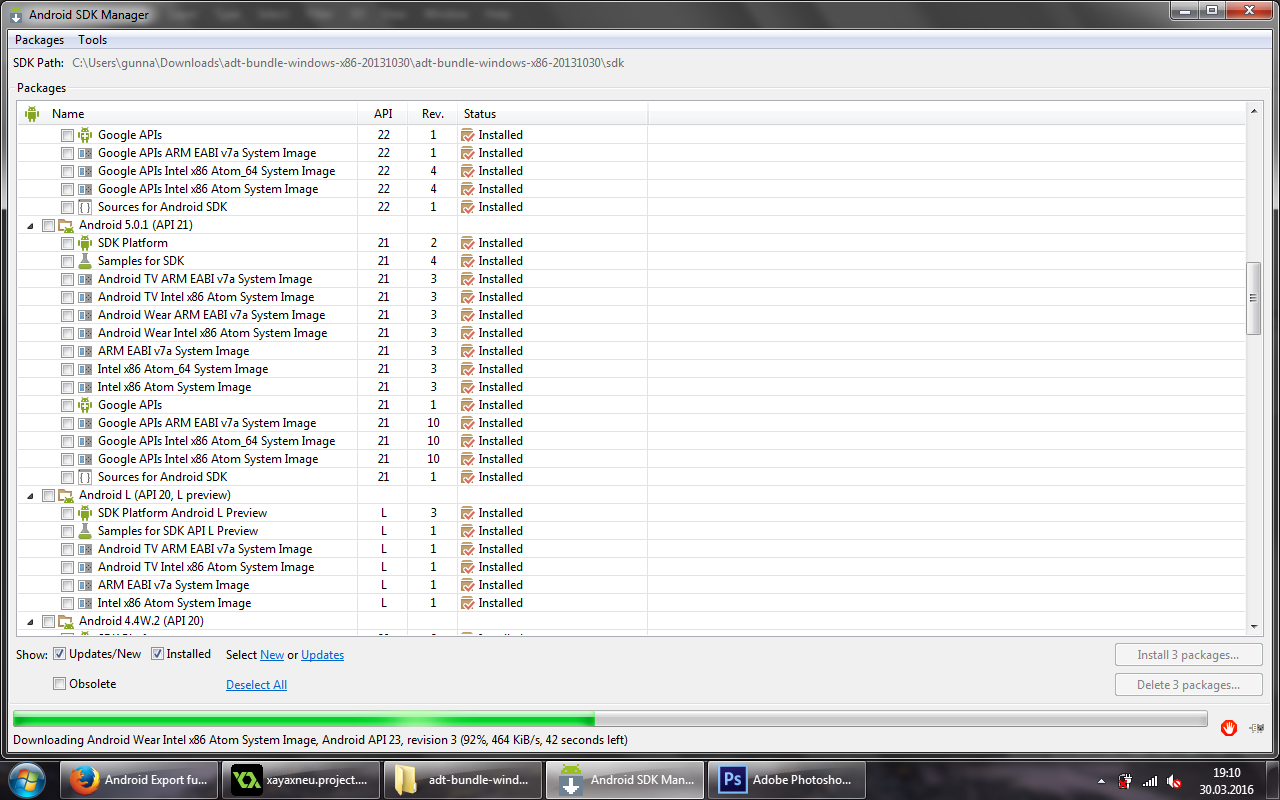
Task: Collapse the Android L (API 20, L preview) group
Action: (x=30, y=495)
